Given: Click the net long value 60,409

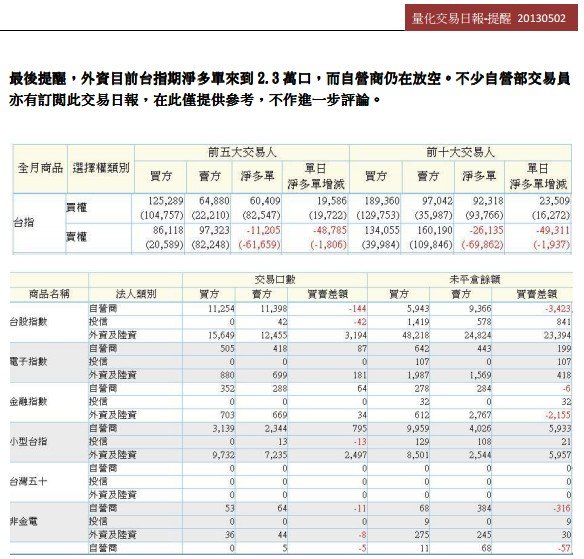Looking at the screenshot, I should [265, 201].
